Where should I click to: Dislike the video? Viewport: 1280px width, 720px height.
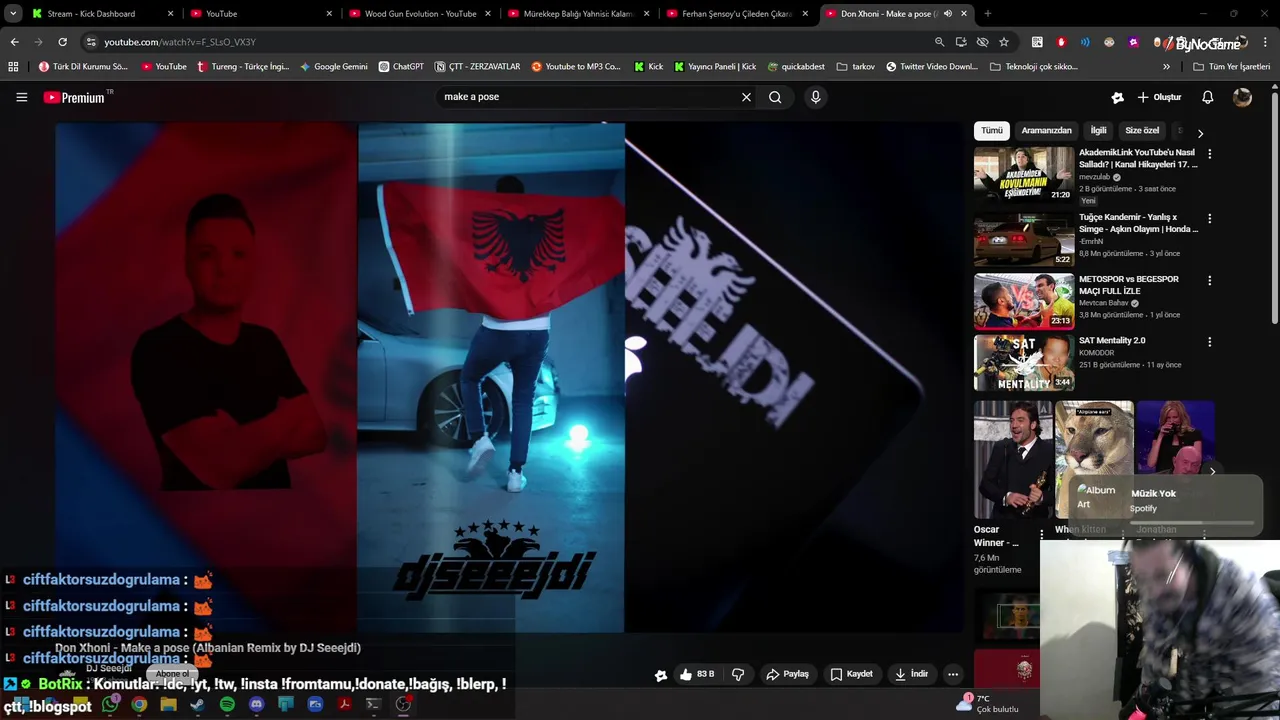point(738,674)
